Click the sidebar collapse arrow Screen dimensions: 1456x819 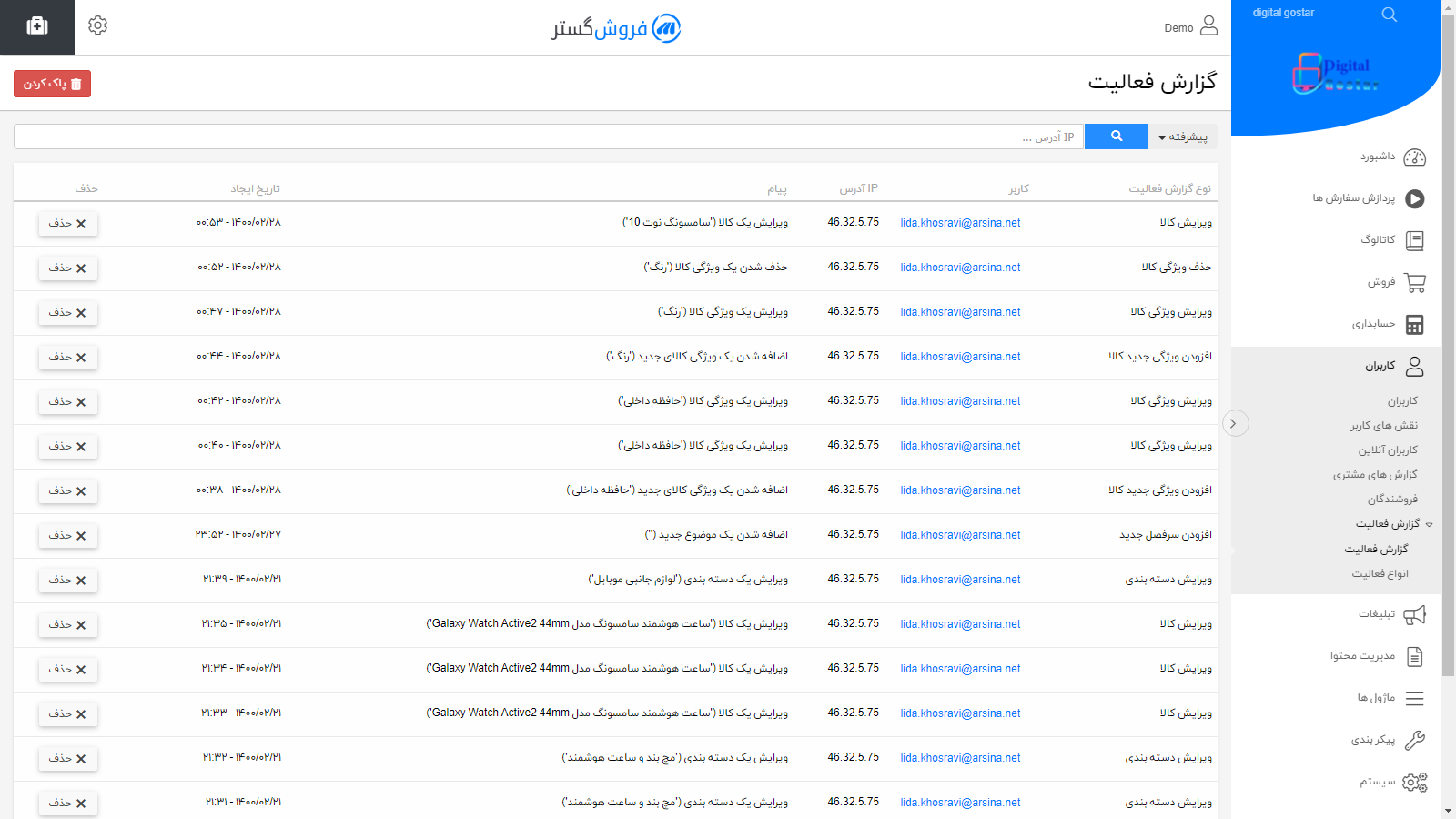(x=1236, y=423)
